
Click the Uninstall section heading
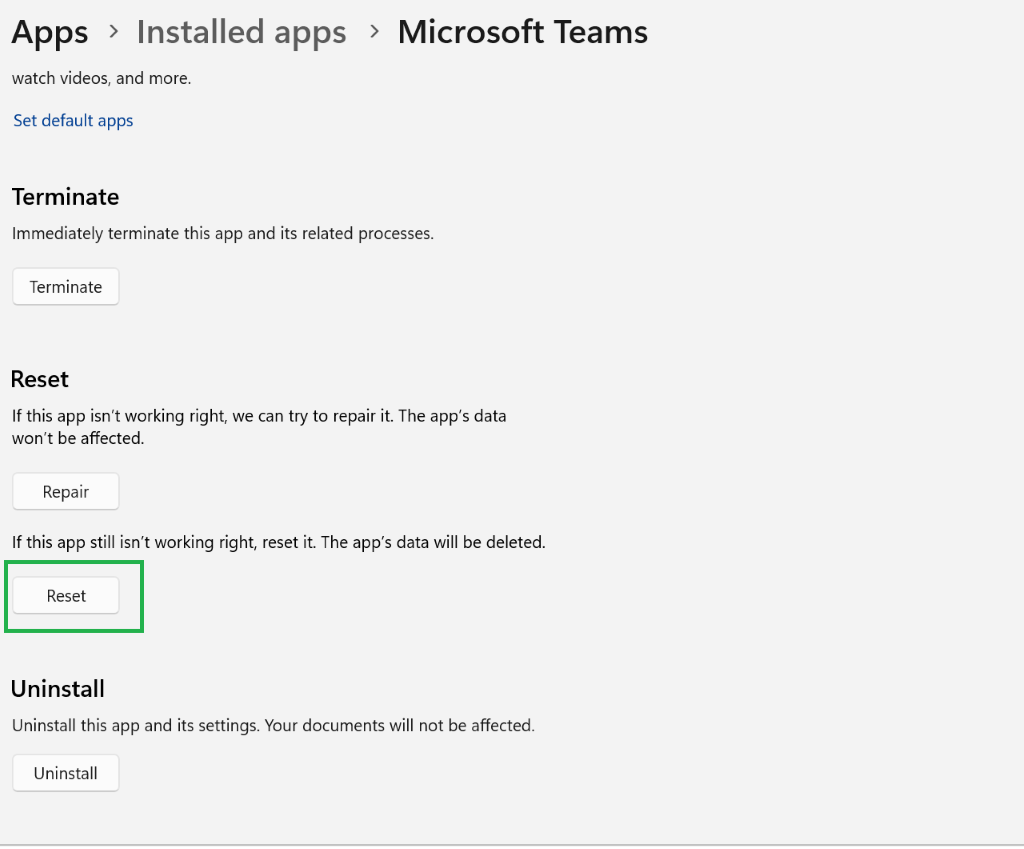click(x=58, y=688)
